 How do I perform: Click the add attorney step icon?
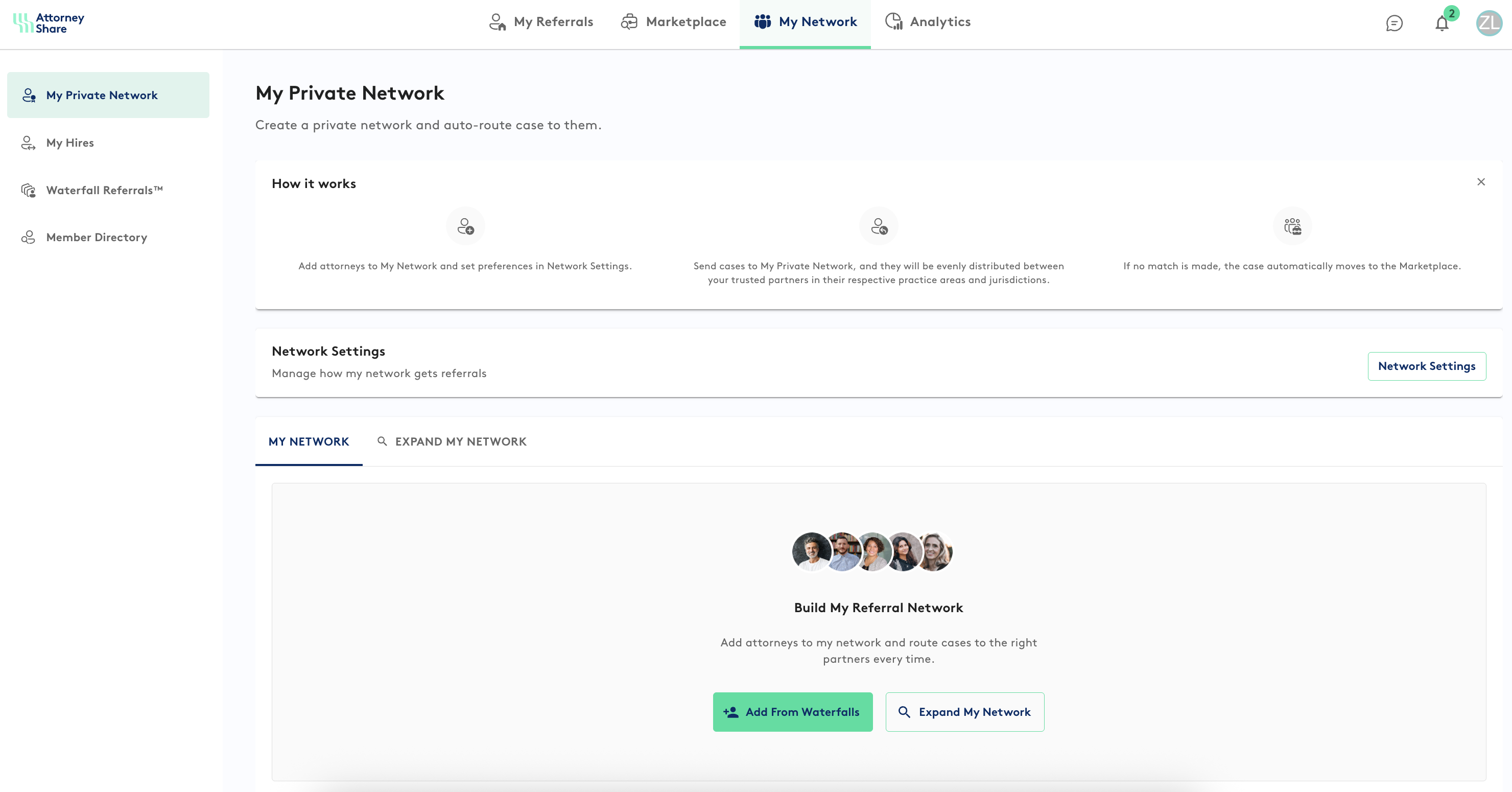pos(465,226)
